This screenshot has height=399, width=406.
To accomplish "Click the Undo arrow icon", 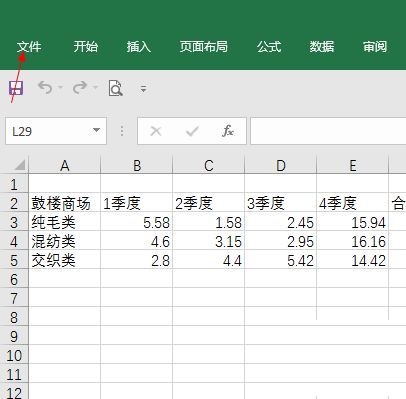I will pos(45,88).
